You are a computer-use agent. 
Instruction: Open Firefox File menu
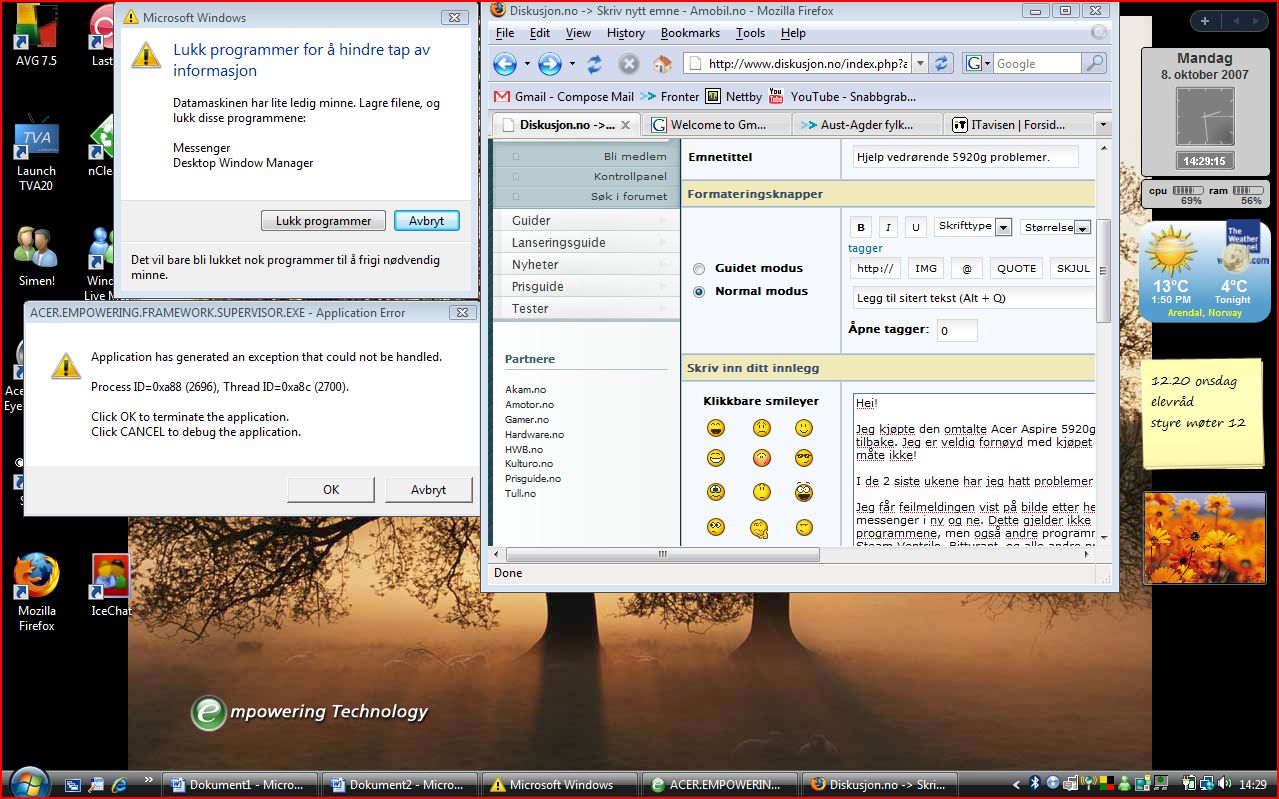point(506,33)
